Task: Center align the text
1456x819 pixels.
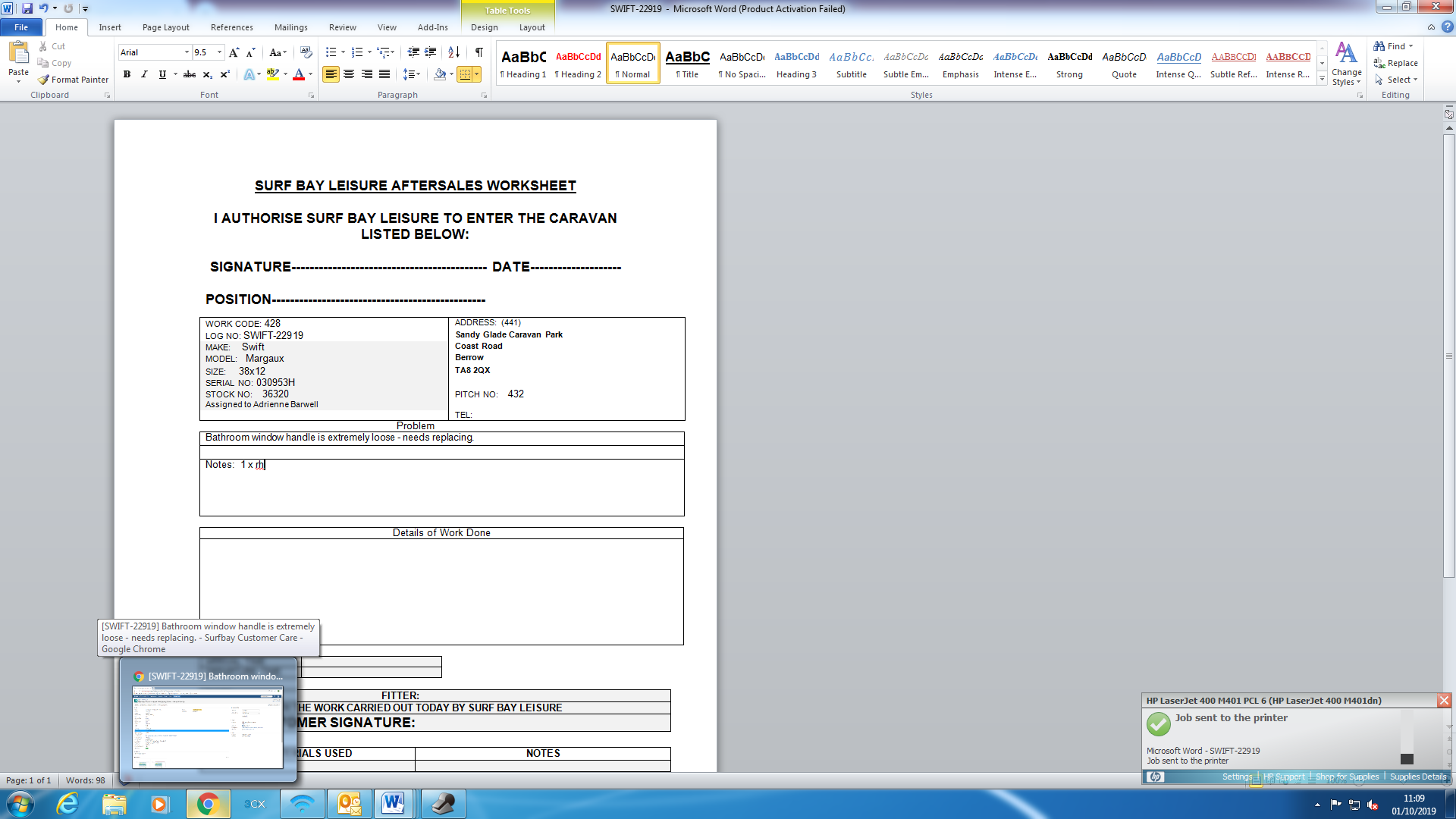Action: [x=349, y=74]
